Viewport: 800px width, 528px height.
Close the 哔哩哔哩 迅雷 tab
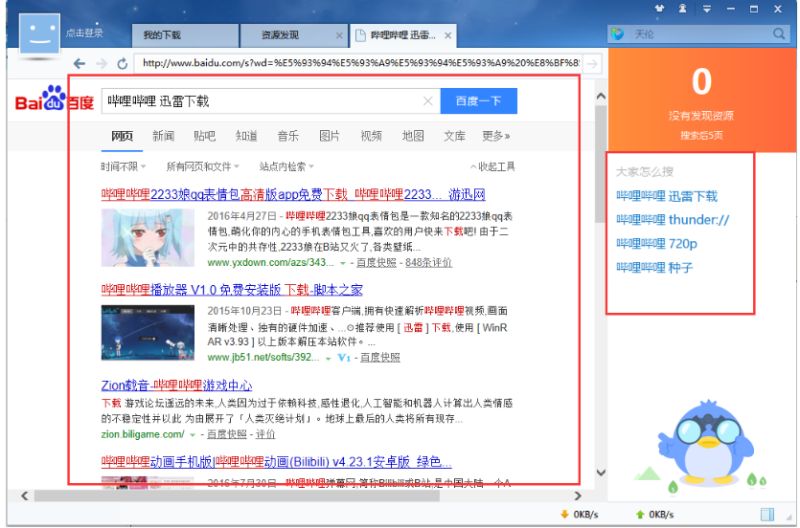pos(447,35)
